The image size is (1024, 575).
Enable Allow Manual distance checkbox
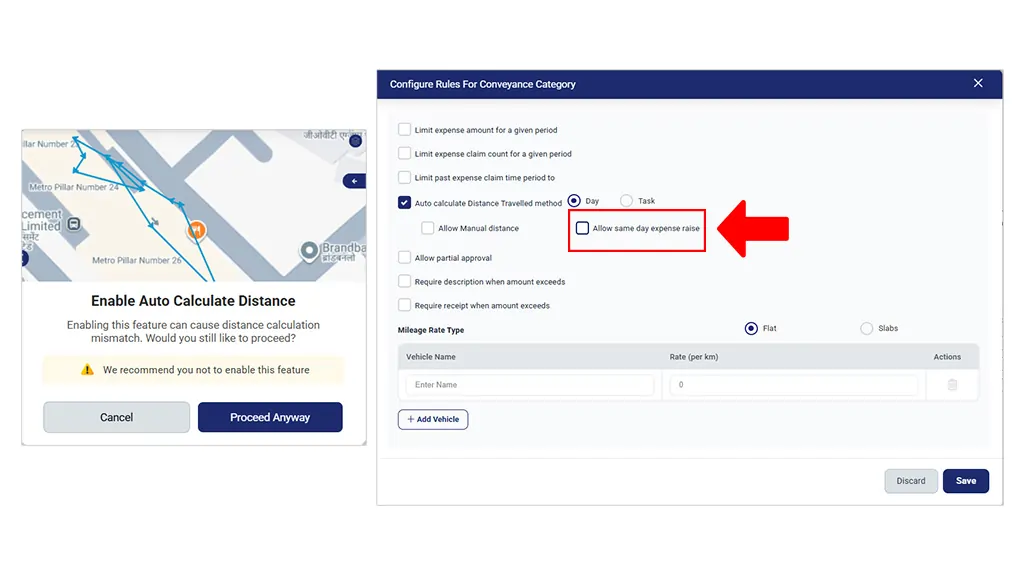coord(428,228)
